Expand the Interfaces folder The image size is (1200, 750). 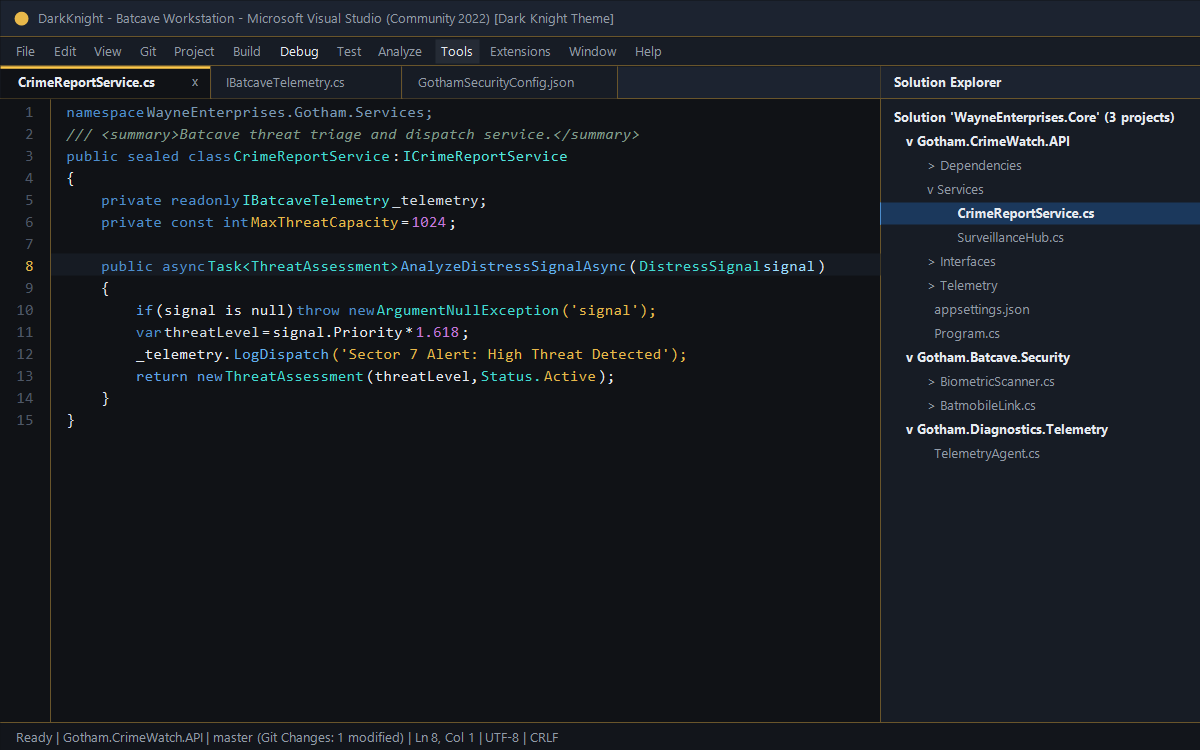click(932, 261)
